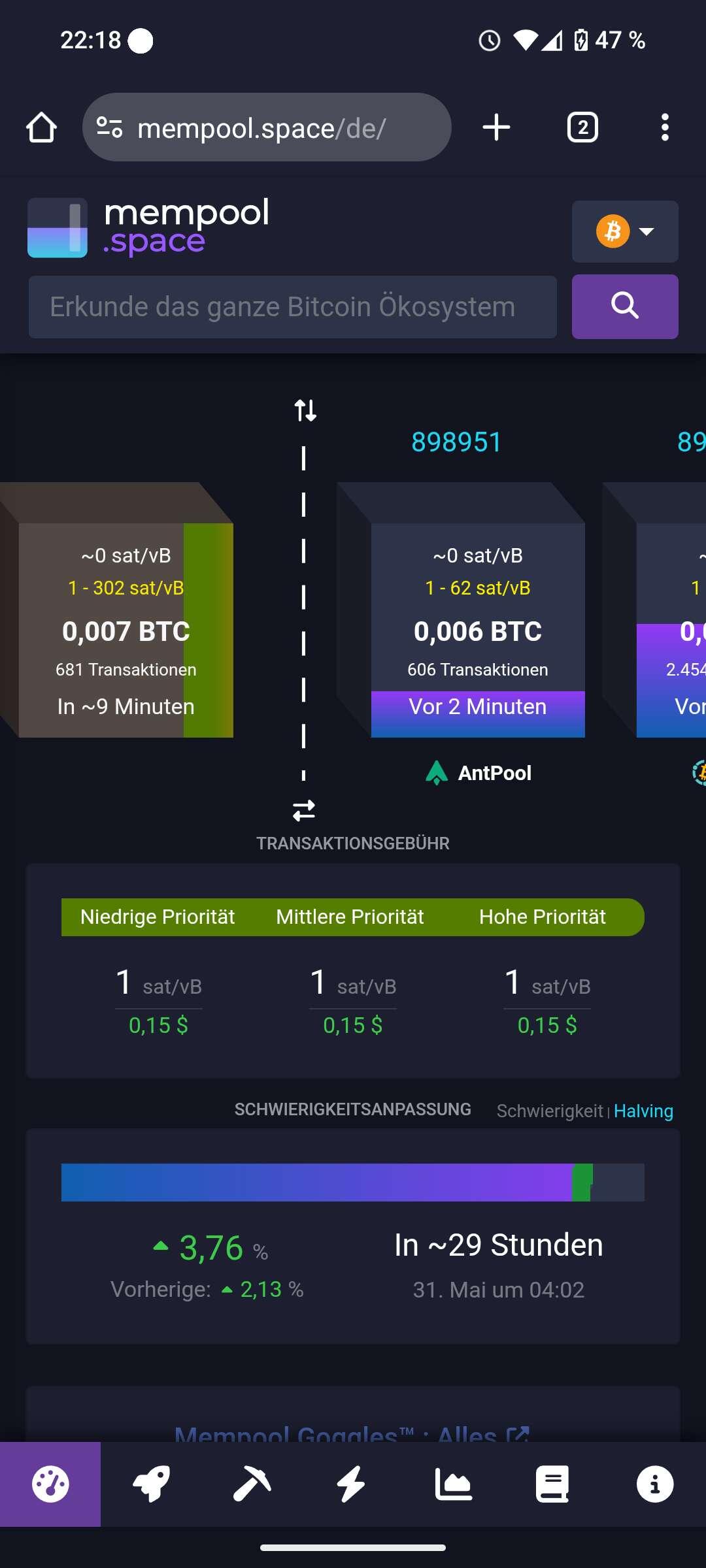Open the tab switcher showing 2 tabs
Image resolution: width=706 pixels, height=1568 pixels.
(x=582, y=127)
